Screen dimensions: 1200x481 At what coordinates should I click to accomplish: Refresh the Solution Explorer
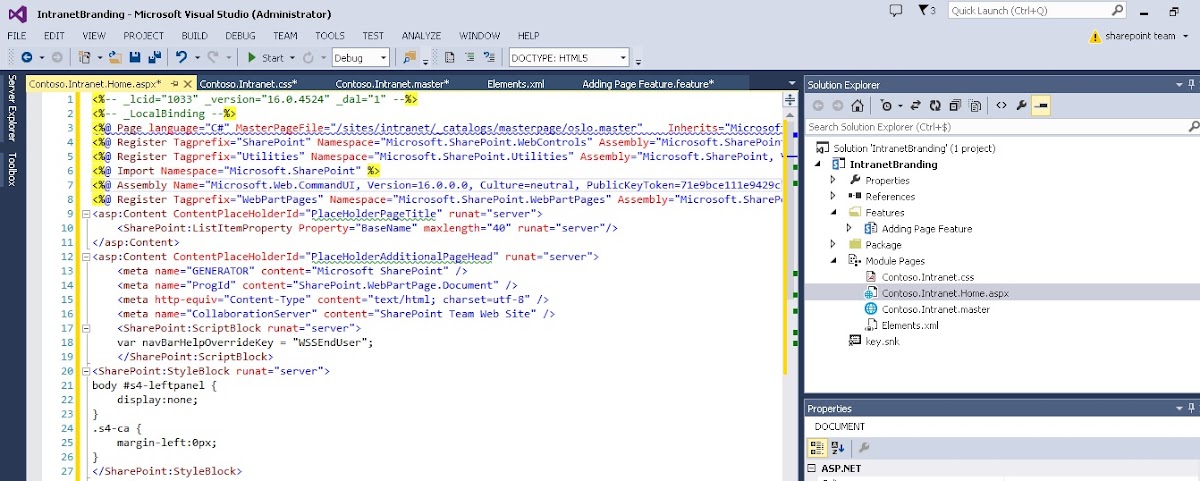click(x=935, y=105)
